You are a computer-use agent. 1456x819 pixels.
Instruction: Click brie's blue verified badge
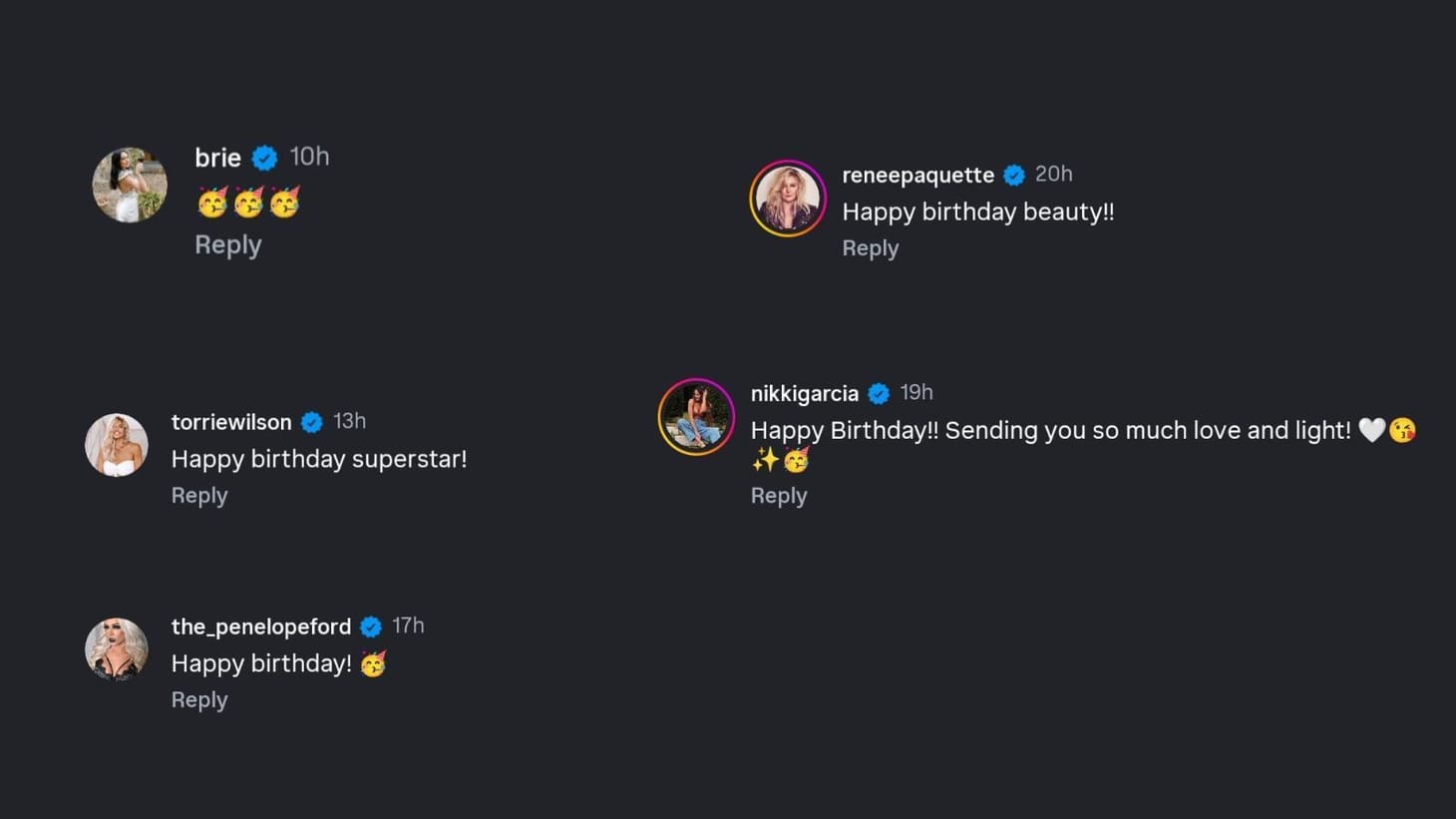click(x=263, y=157)
